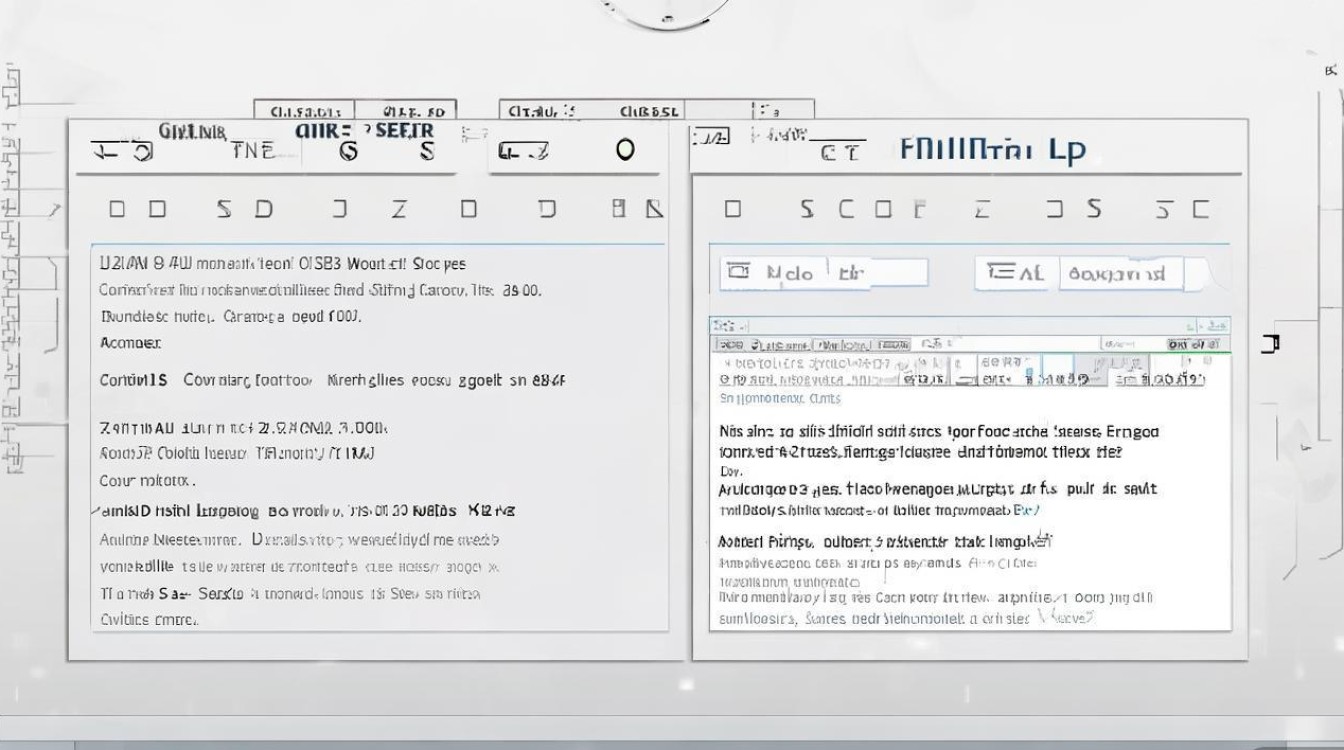
Task: Click the Z icon in left panel toolbar
Action: pyautogui.click(x=399, y=209)
